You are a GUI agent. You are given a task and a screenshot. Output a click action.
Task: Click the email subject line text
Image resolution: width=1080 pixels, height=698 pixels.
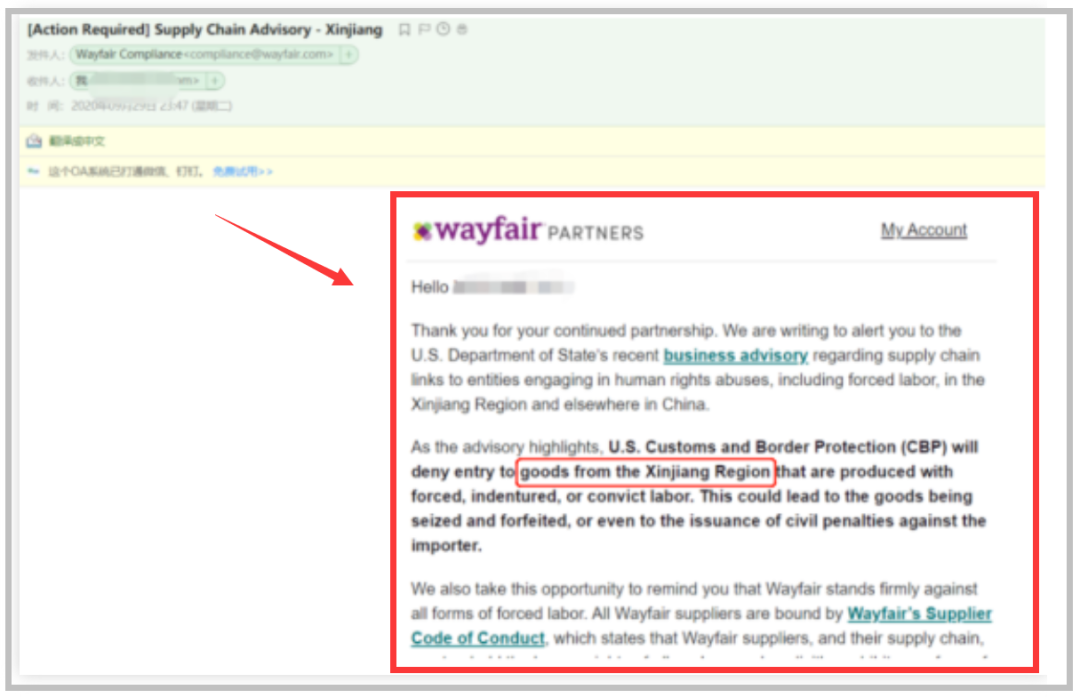click(x=205, y=30)
